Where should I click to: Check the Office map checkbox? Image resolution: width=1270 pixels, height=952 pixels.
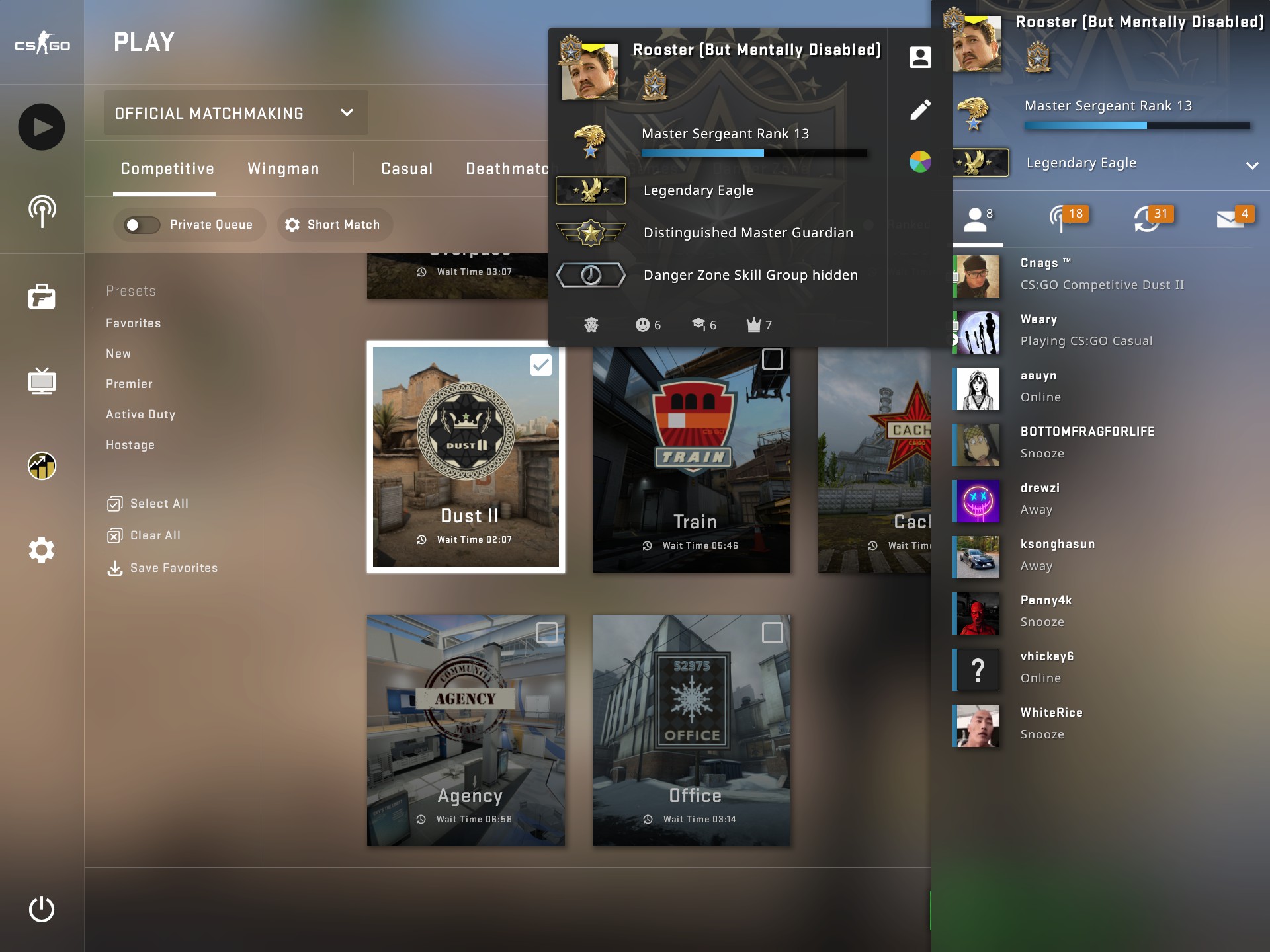(772, 633)
